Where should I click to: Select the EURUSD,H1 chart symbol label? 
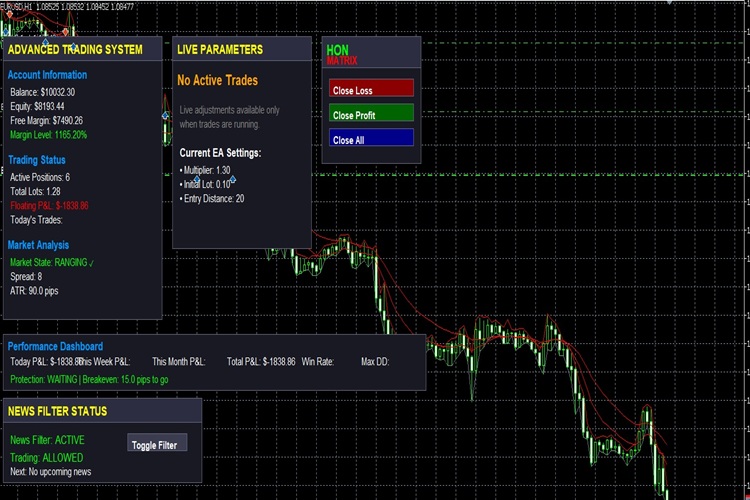coord(16,7)
